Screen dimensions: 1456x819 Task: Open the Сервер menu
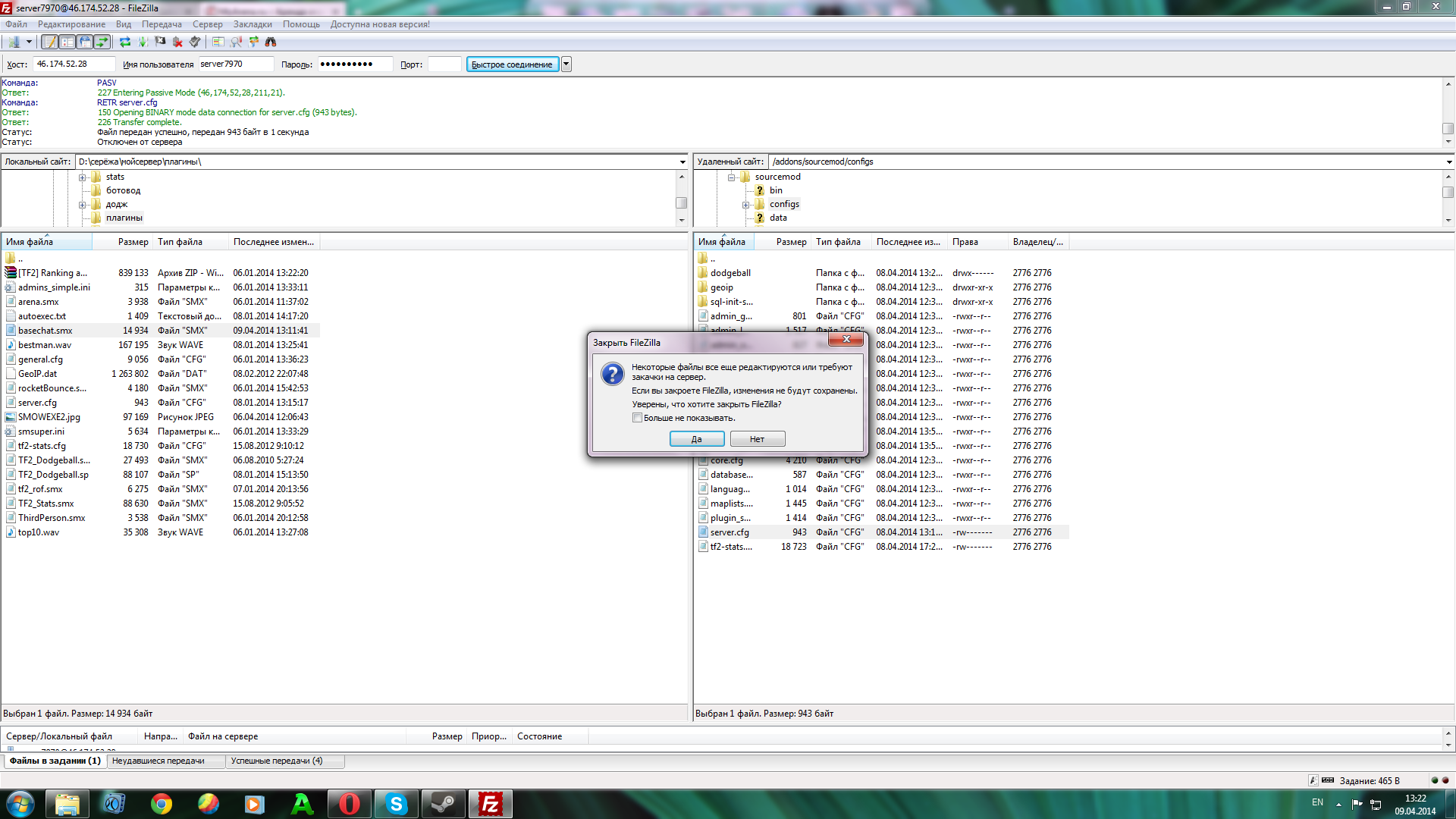[x=207, y=24]
